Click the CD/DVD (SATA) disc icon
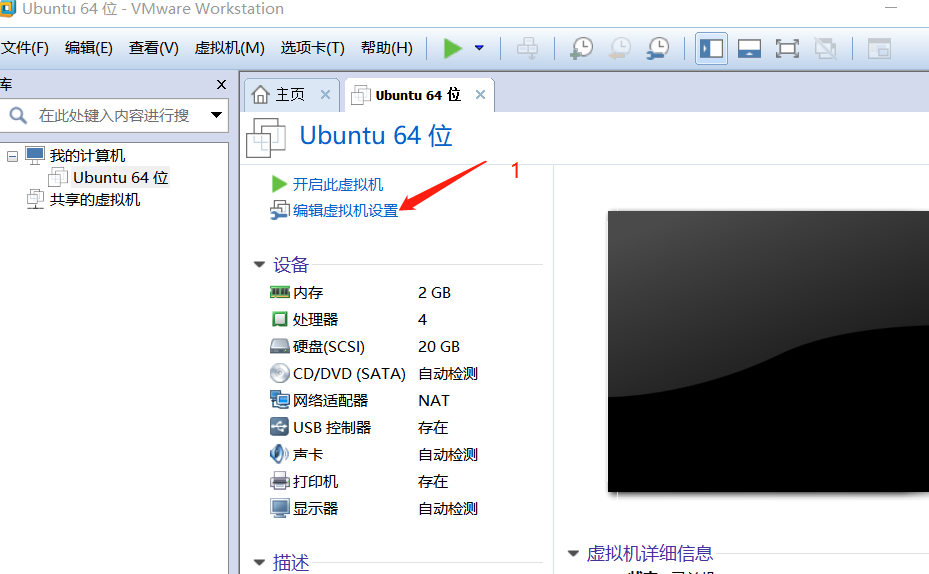 tap(280, 373)
